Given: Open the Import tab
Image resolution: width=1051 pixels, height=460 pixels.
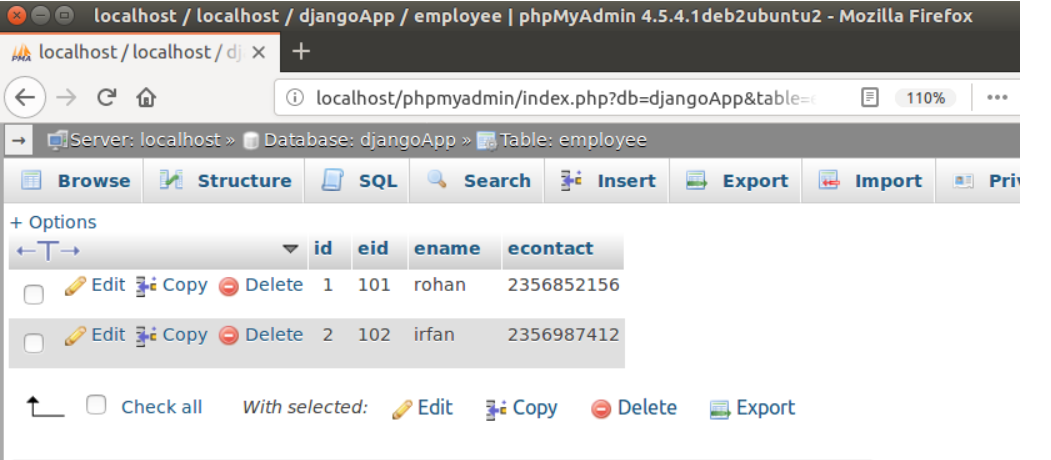Looking at the screenshot, I should (x=869, y=181).
